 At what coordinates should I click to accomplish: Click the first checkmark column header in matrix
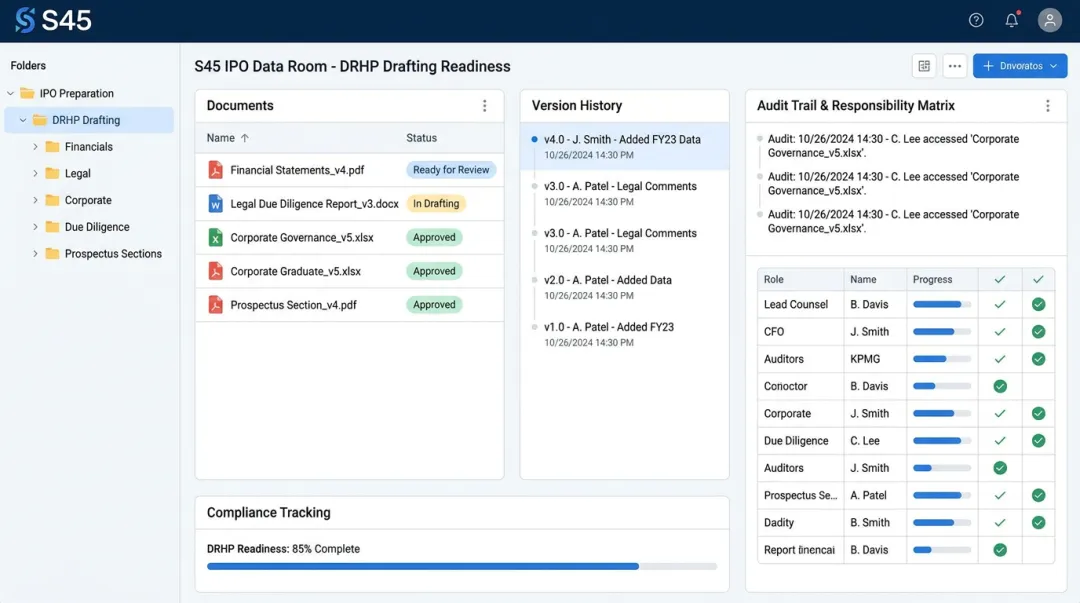tap(999, 279)
